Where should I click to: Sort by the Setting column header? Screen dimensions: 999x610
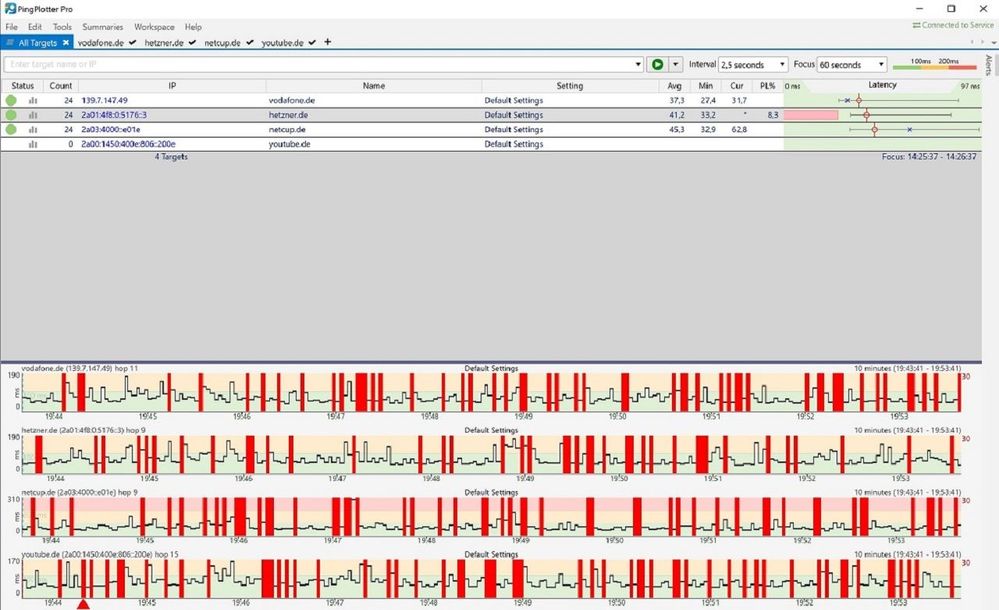point(570,85)
